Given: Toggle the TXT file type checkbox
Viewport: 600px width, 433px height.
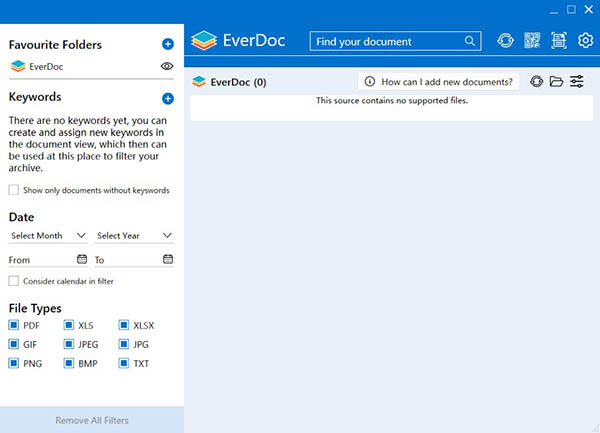Looking at the screenshot, I should 124,363.
